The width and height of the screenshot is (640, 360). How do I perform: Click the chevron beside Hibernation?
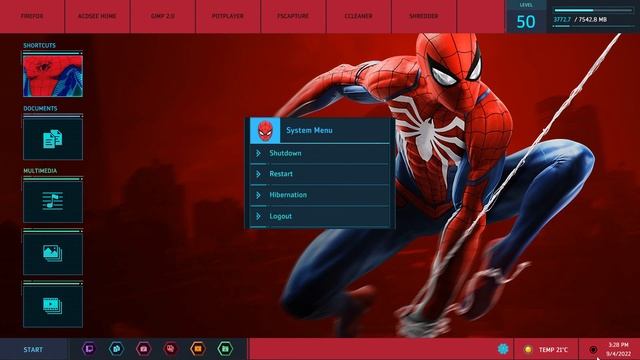click(x=258, y=195)
